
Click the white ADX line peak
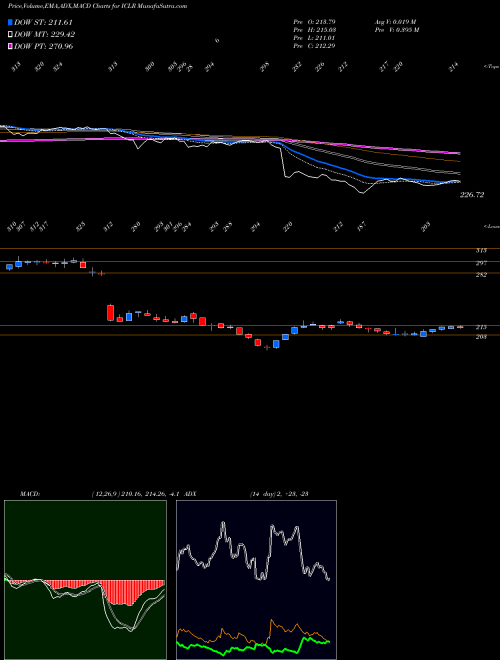coord(223,524)
